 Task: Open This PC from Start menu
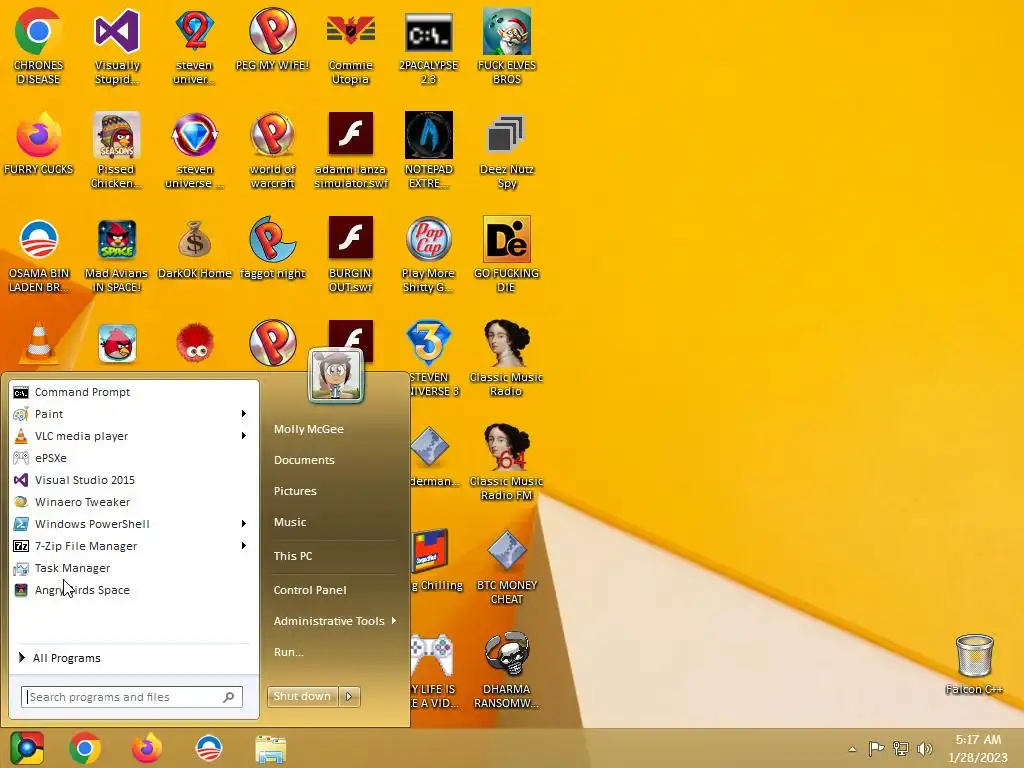(293, 556)
